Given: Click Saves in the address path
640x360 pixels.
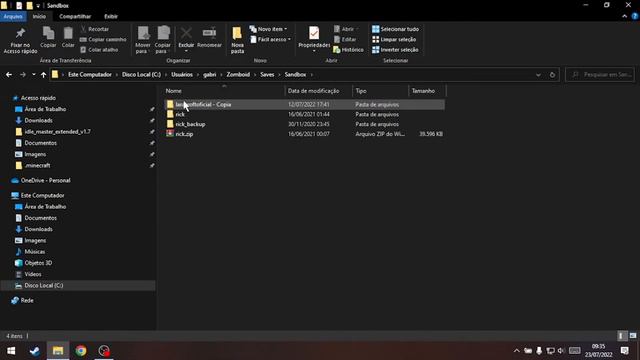Looking at the screenshot, I should [267, 75].
